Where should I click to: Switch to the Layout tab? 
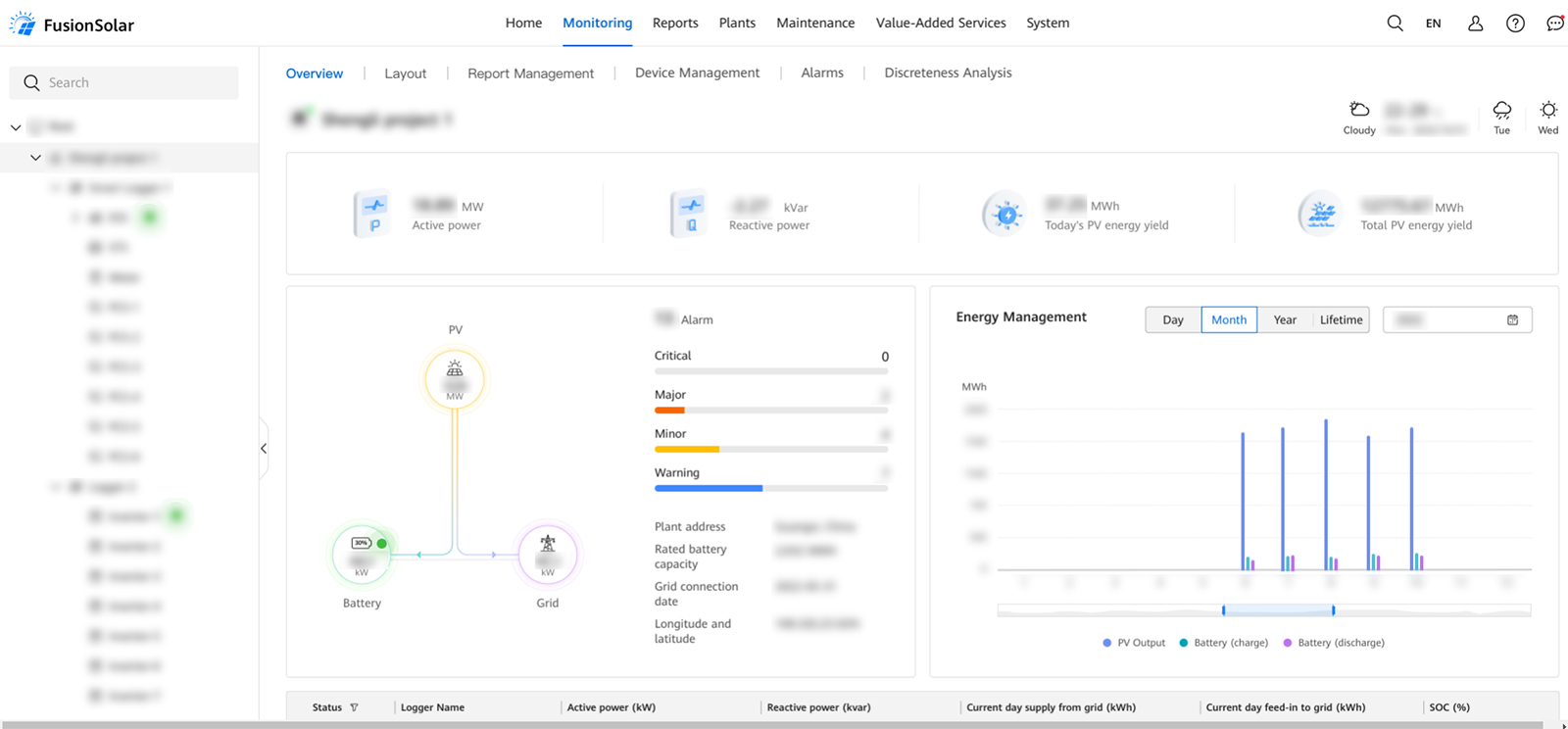(x=406, y=73)
